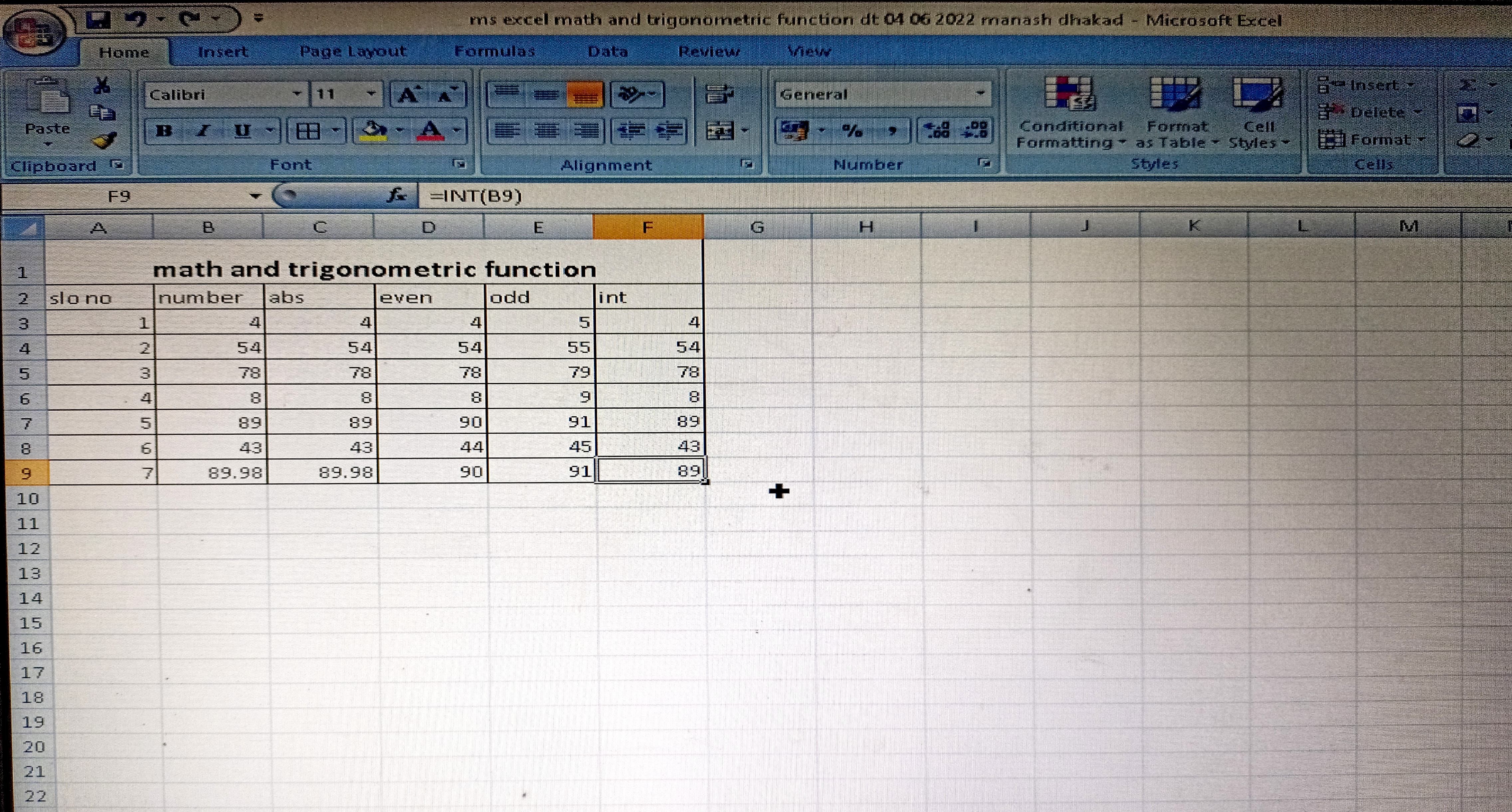
Task: Click the Cut scissors icon
Action: tap(102, 86)
